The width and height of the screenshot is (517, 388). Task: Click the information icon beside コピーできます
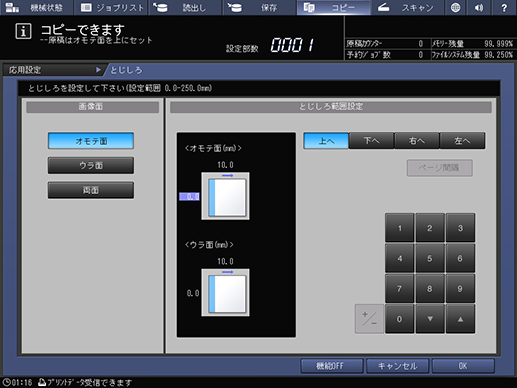click(23, 32)
